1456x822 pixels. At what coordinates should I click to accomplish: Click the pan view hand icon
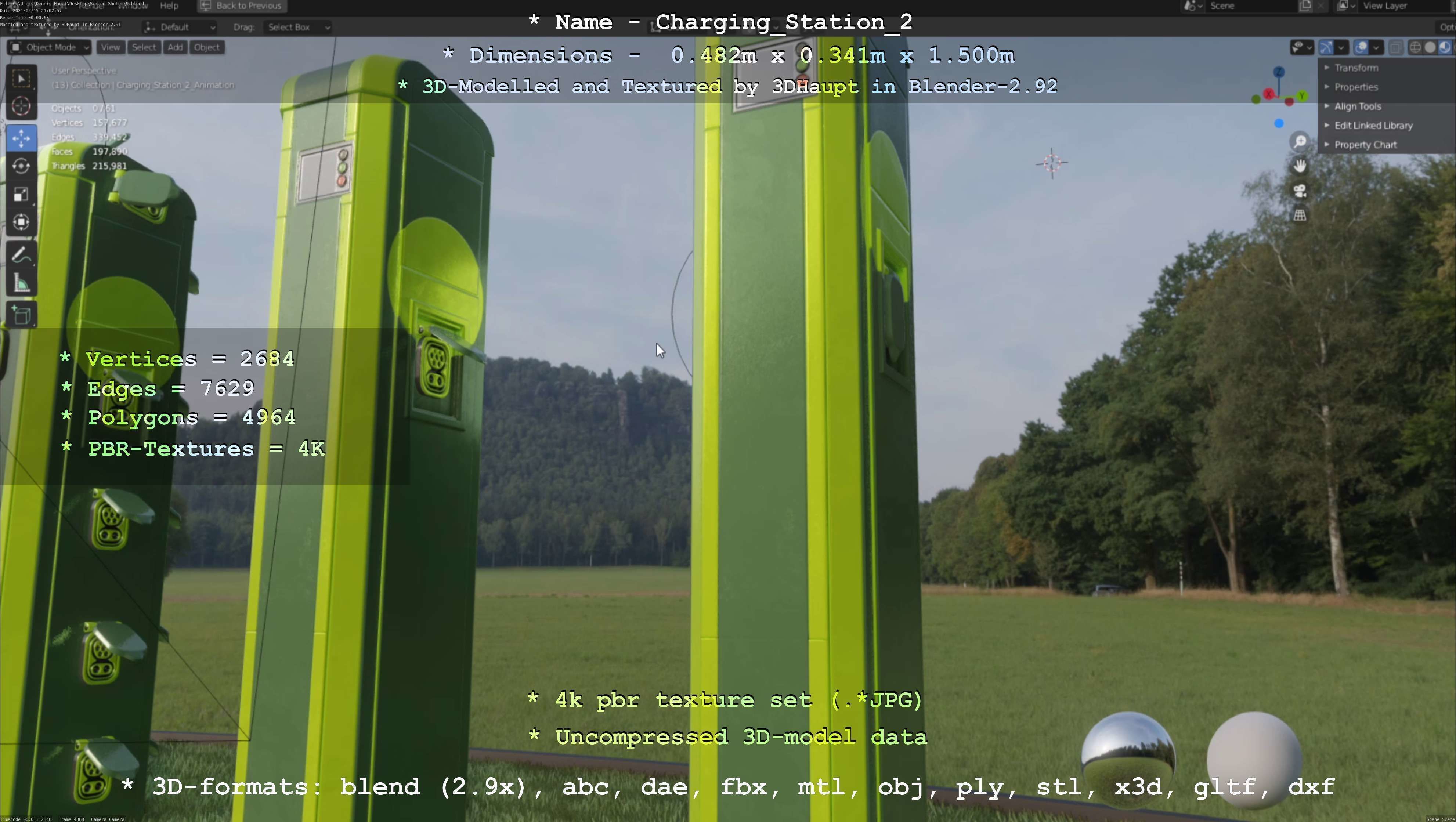pyautogui.click(x=1300, y=166)
